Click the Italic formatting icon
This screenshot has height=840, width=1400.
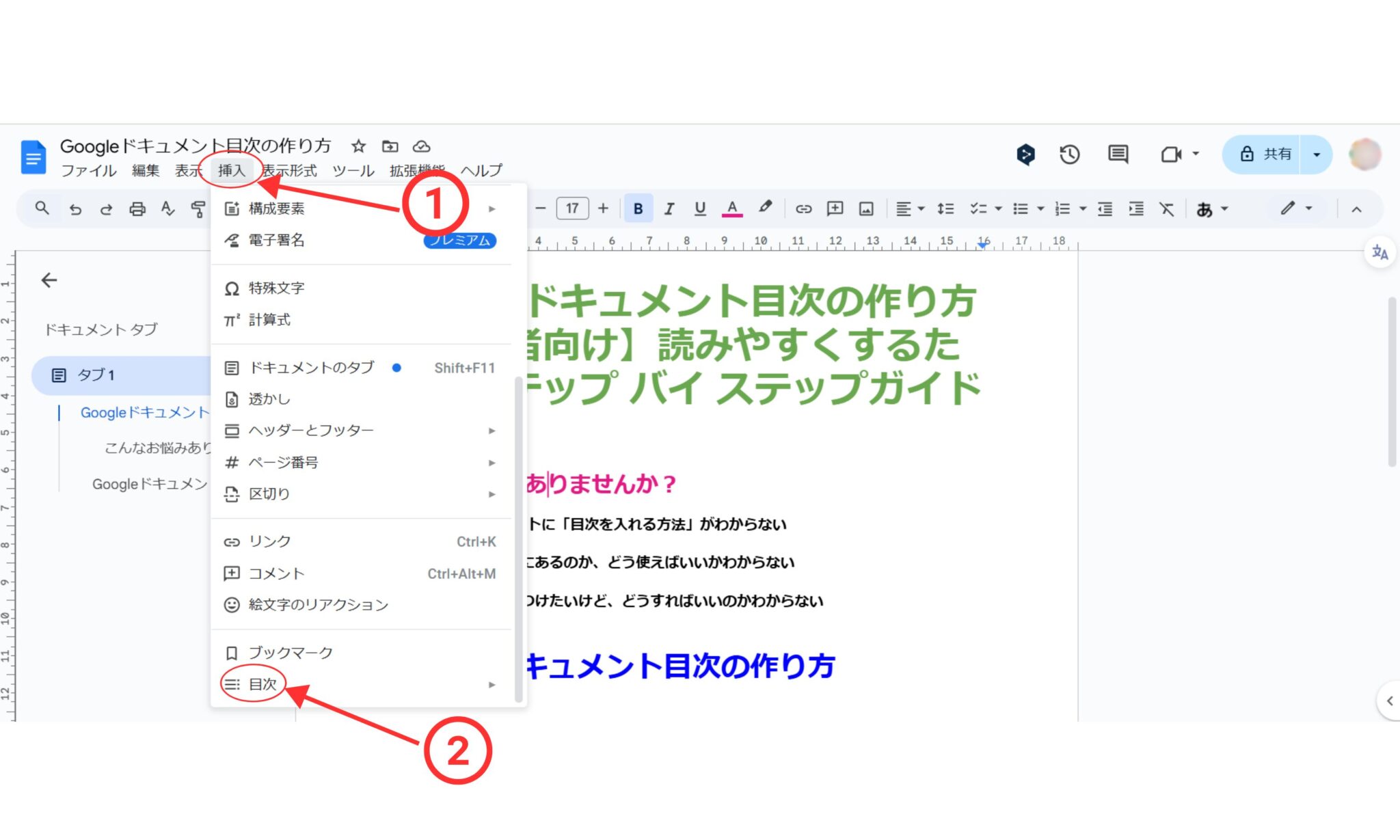[x=668, y=208]
